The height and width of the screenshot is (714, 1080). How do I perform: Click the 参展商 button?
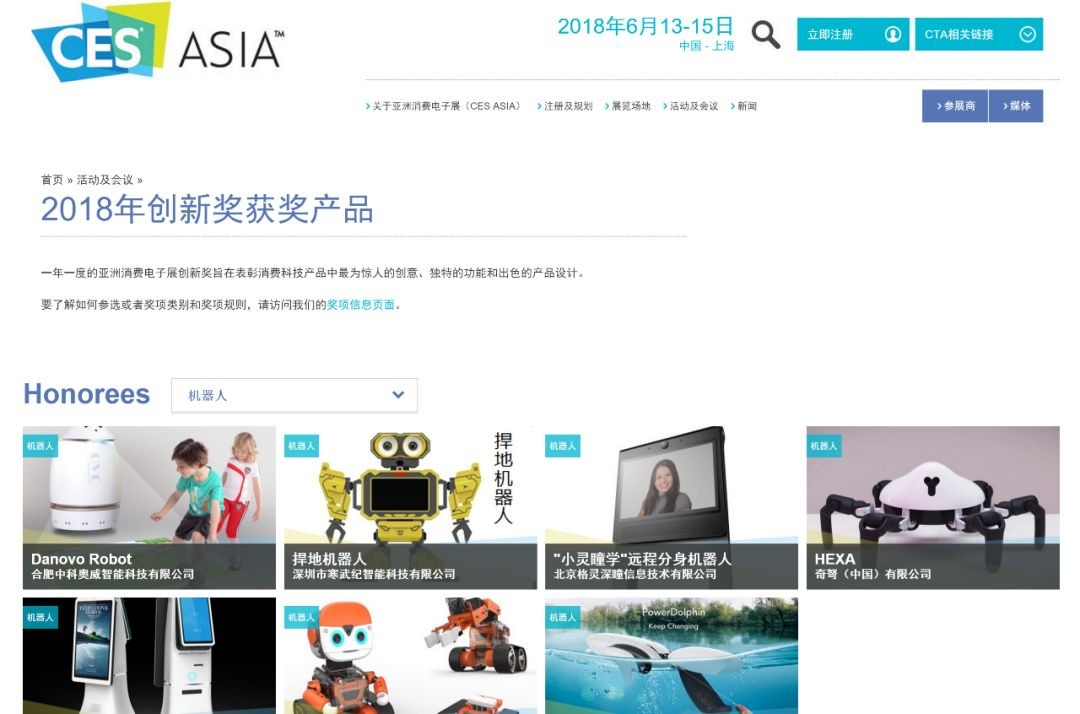(x=955, y=106)
